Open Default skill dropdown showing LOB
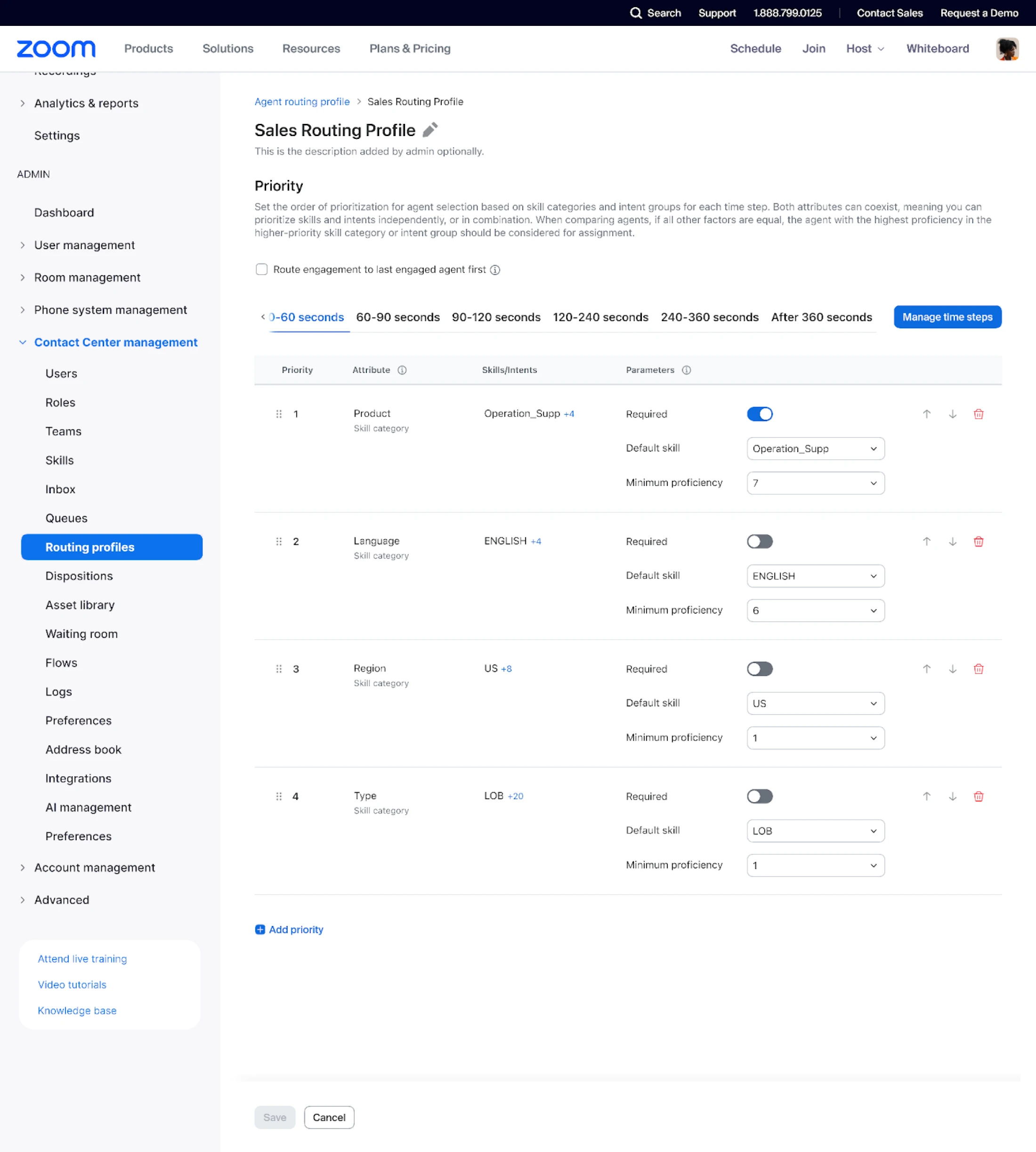The image size is (1036, 1152). click(x=815, y=831)
